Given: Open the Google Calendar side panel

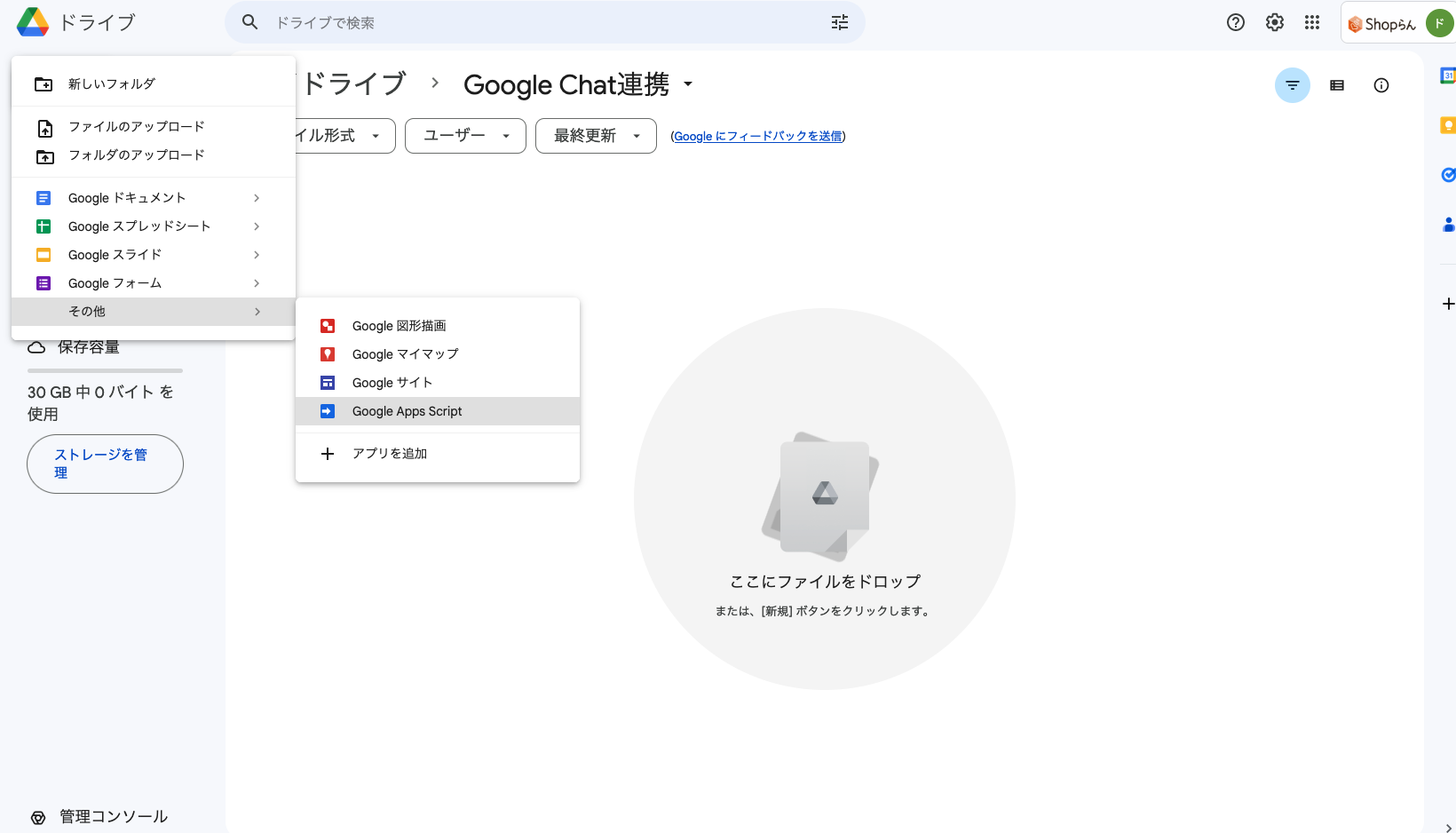Looking at the screenshot, I should pyautogui.click(x=1447, y=76).
